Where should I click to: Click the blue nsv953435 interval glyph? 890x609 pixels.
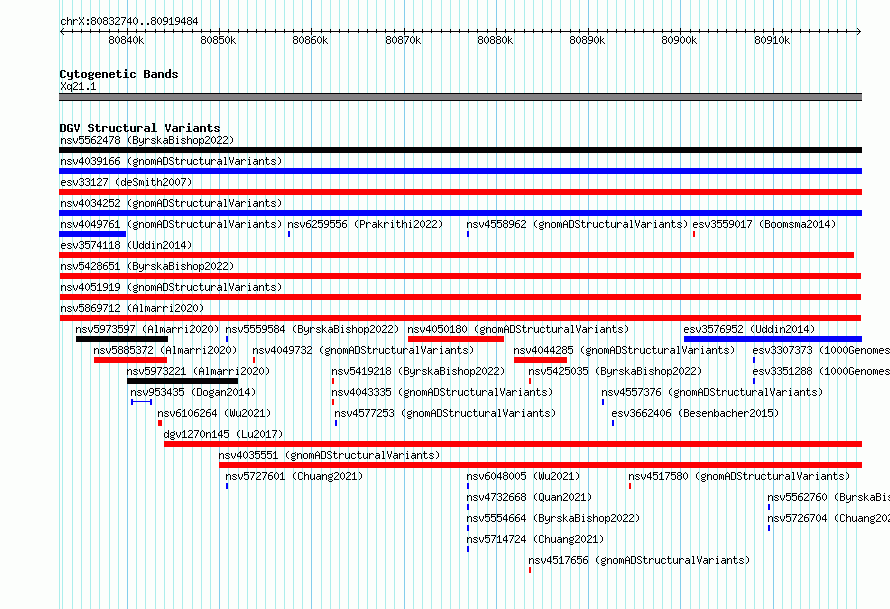141,402
